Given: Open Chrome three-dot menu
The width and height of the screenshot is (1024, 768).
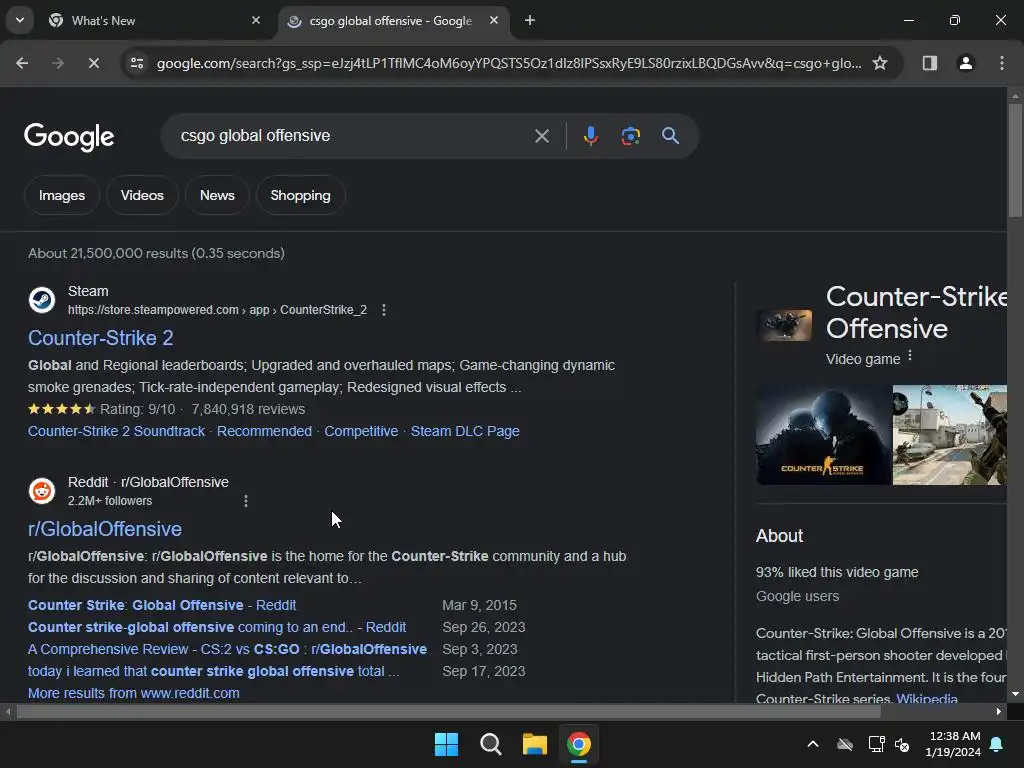Looking at the screenshot, I should (1001, 63).
